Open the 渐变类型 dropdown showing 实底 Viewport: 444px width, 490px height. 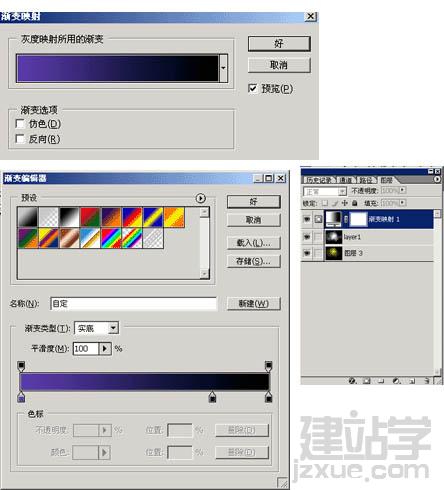pos(113,328)
